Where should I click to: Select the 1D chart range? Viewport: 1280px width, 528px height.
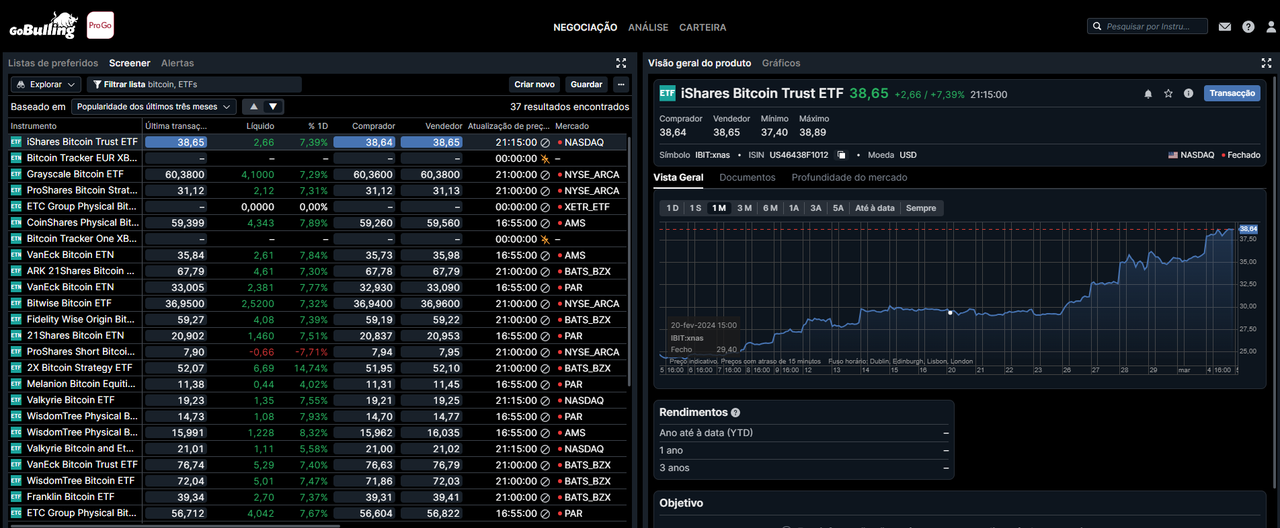click(672, 208)
